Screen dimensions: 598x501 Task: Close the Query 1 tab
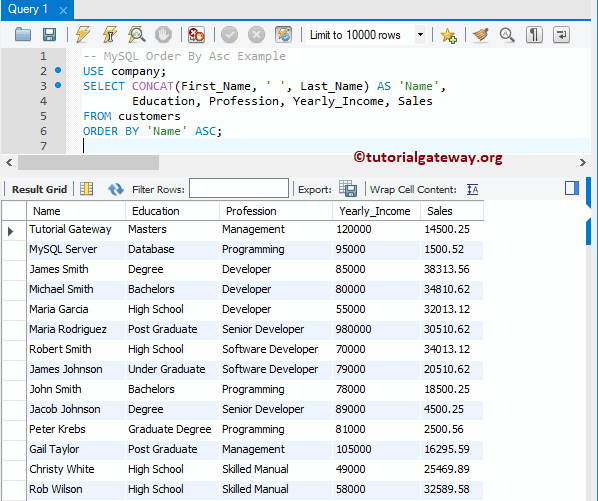[x=63, y=10]
